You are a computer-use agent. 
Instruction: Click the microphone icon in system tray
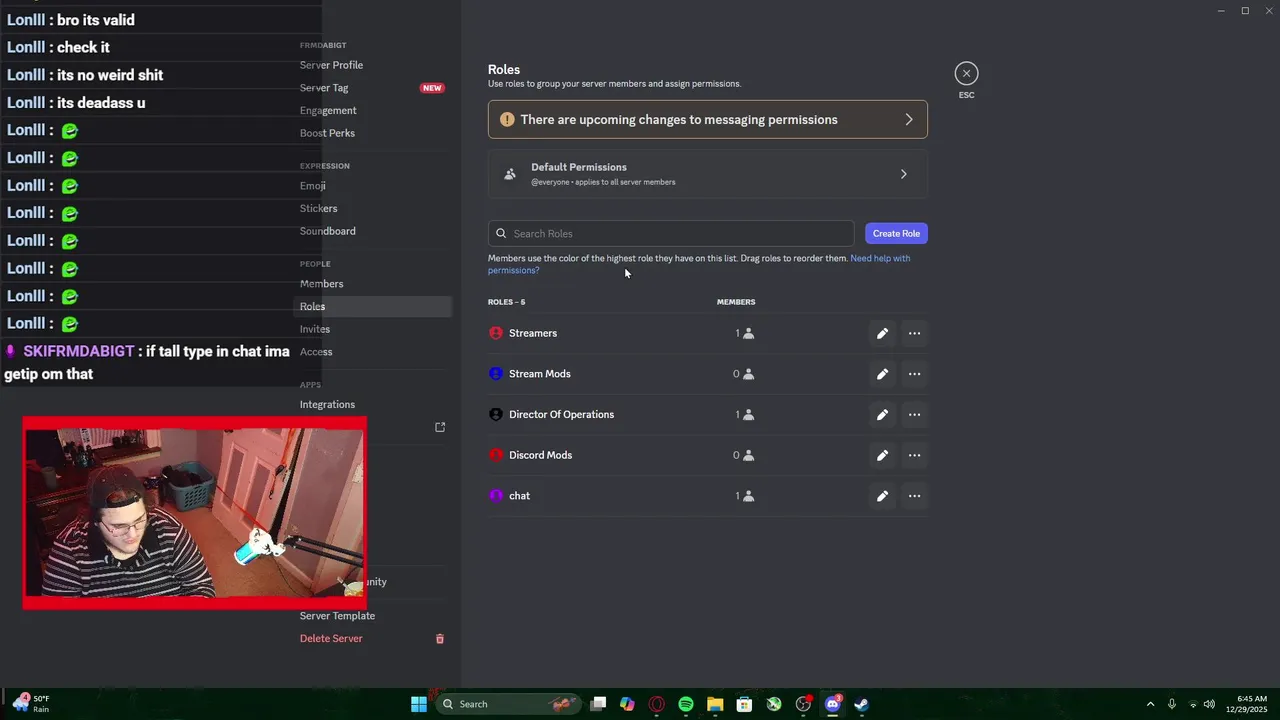click(x=1172, y=704)
